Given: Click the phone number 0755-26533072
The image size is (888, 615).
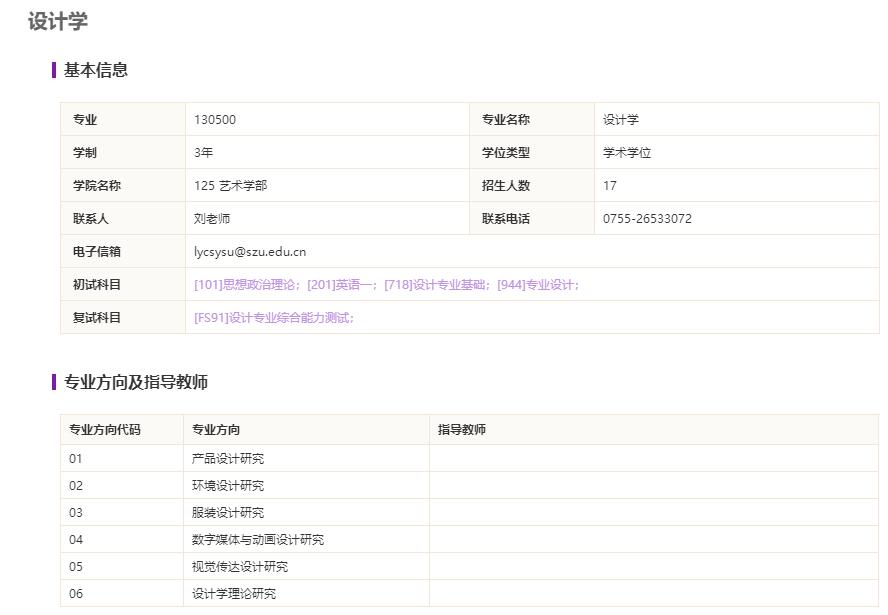Looking at the screenshot, I should coord(646,219).
